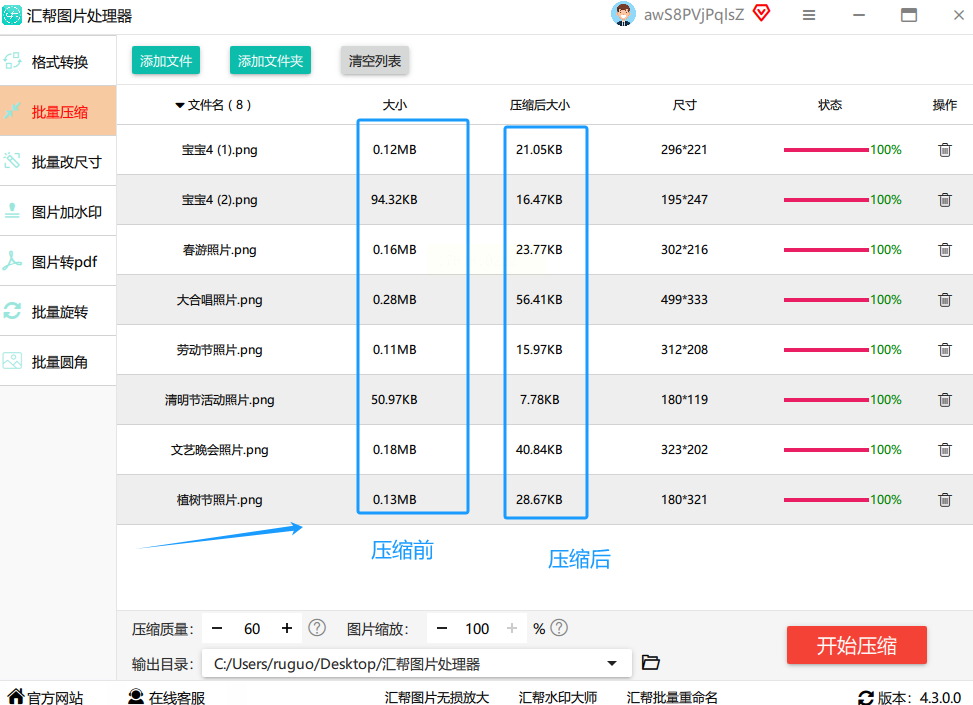Screen dimensions: 973x705
Task: Open output folder browse icon
Action: (x=650, y=662)
